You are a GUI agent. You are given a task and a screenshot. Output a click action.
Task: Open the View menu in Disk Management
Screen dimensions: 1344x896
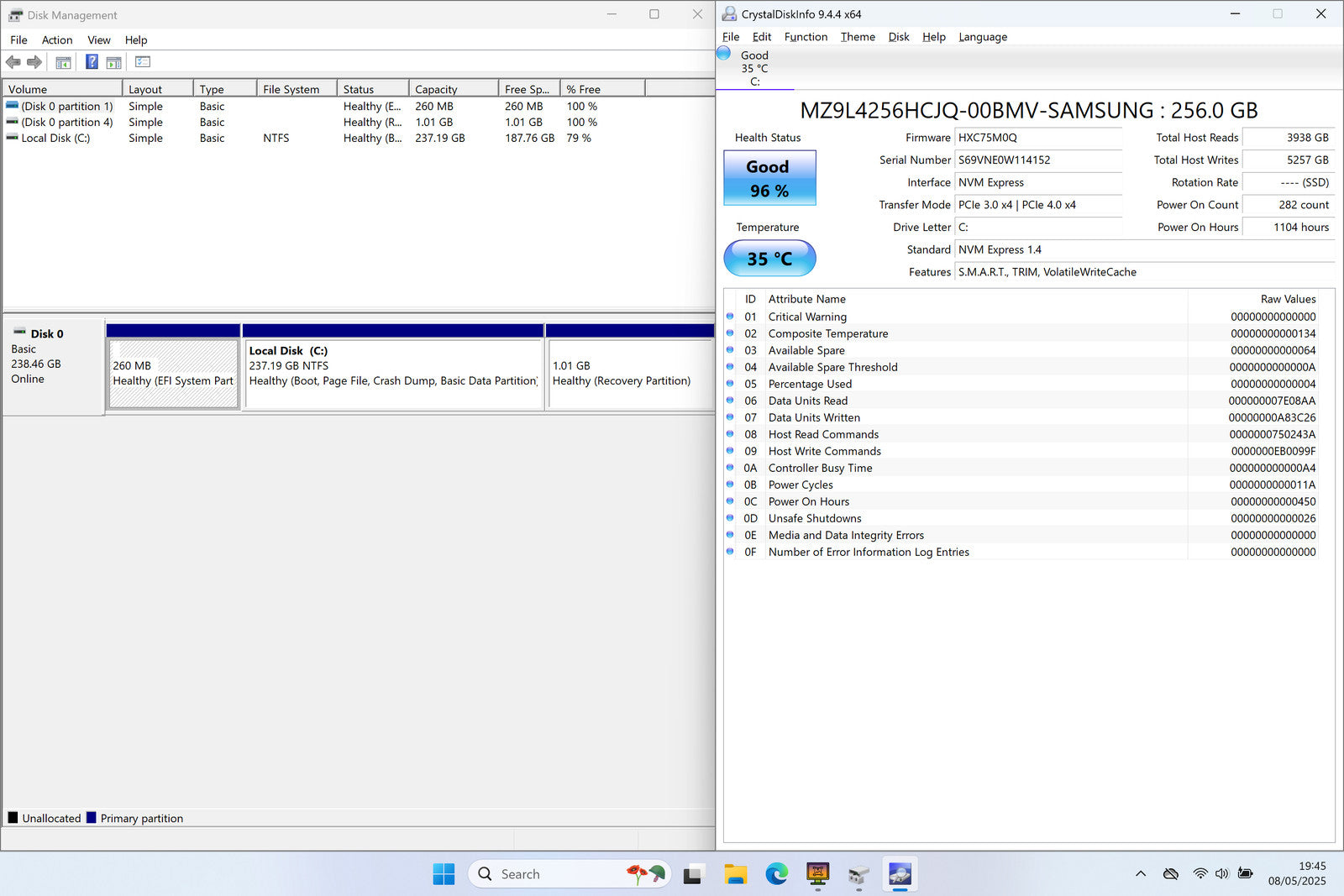[x=99, y=39]
